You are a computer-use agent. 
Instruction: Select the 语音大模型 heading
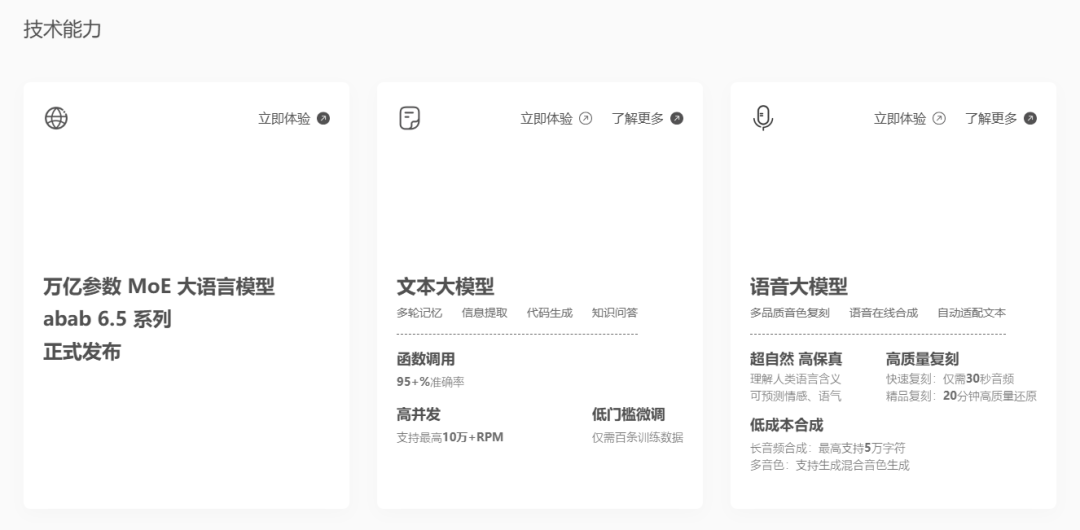pyautogui.click(x=799, y=287)
